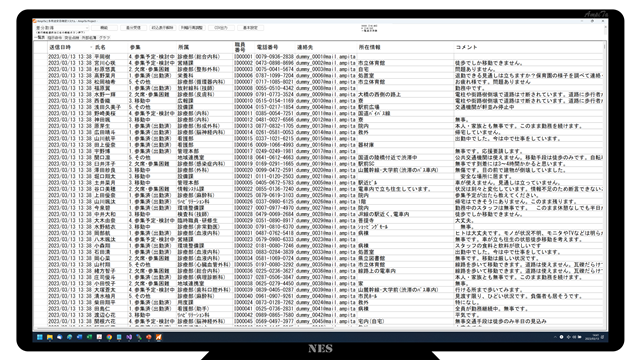Click the コメント column header

(528, 47)
